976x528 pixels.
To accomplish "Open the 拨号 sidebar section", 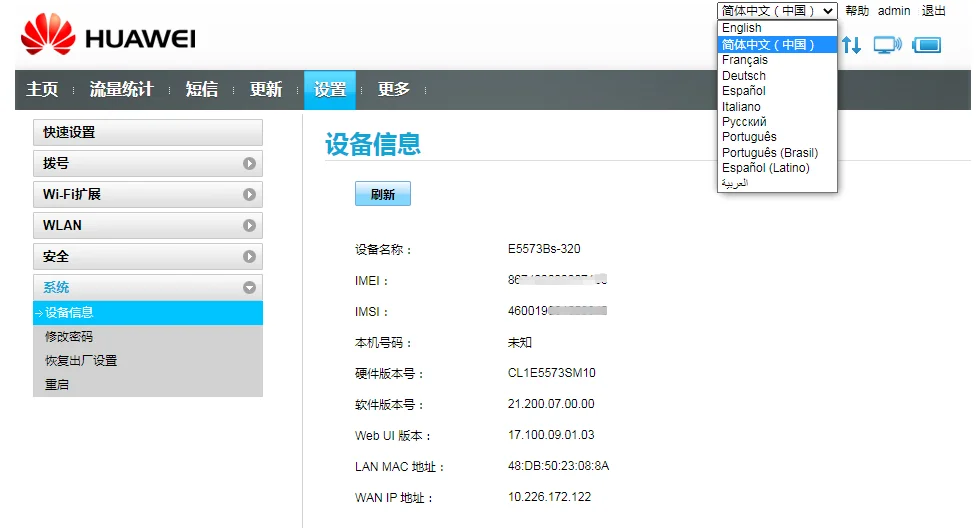I will [x=148, y=163].
